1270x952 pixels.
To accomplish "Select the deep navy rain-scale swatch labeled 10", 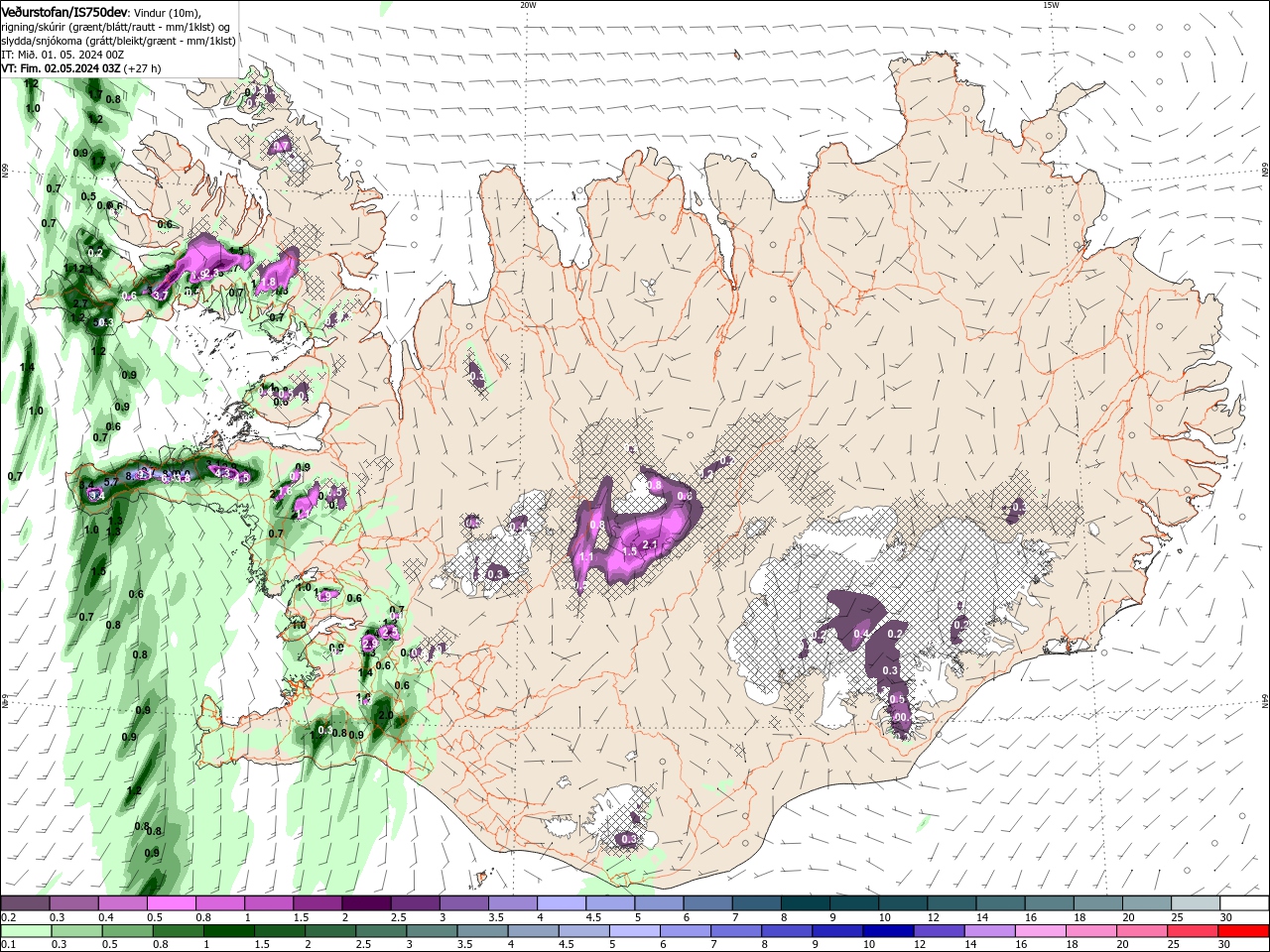I will point(888,931).
